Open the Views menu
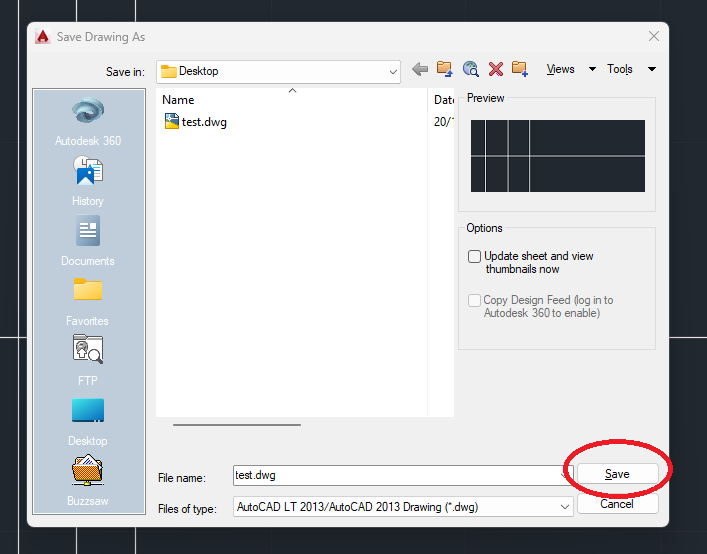 click(560, 69)
